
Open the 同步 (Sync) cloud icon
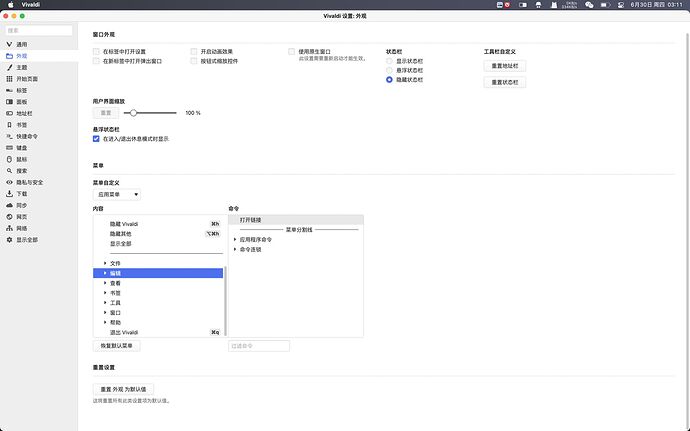[9, 205]
